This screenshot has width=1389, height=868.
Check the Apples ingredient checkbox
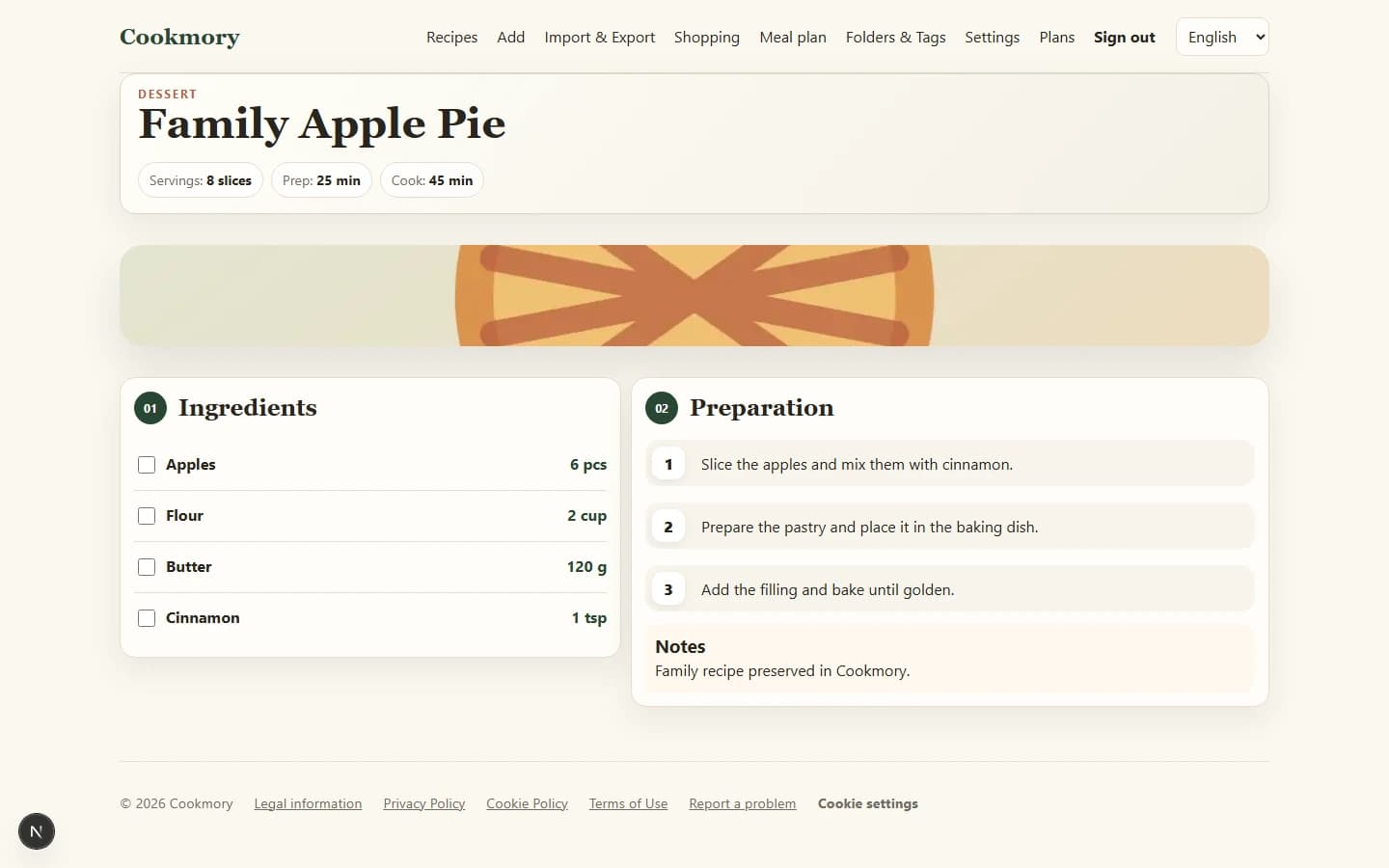click(x=147, y=465)
